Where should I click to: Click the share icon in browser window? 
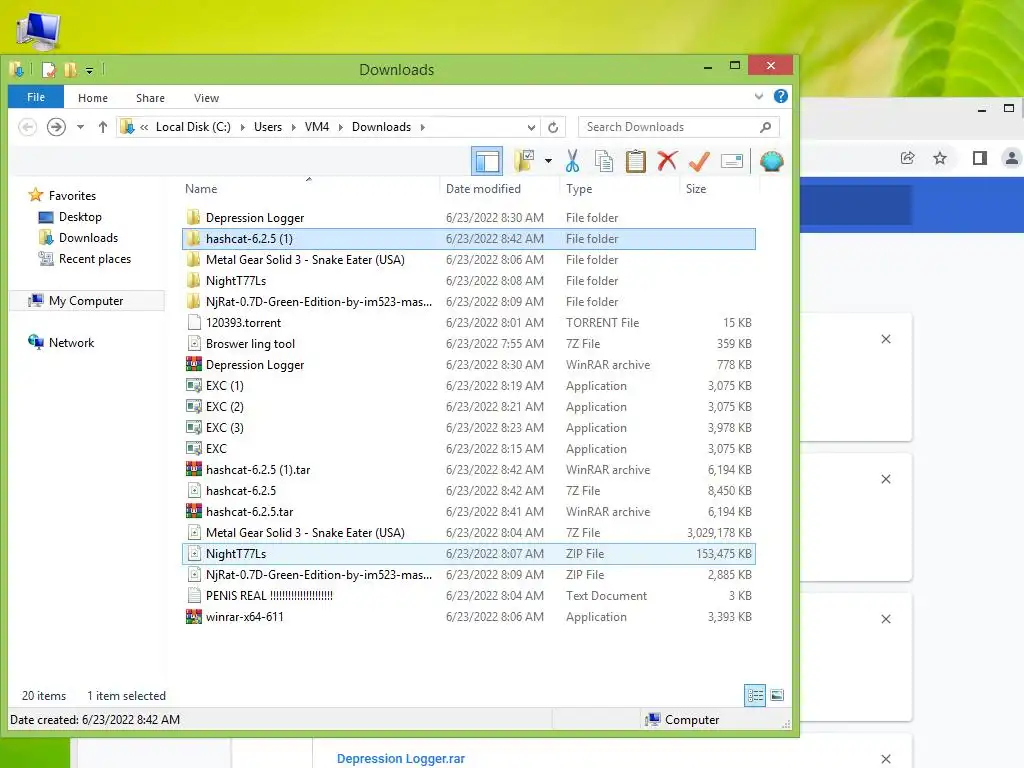pyautogui.click(x=907, y=158)
